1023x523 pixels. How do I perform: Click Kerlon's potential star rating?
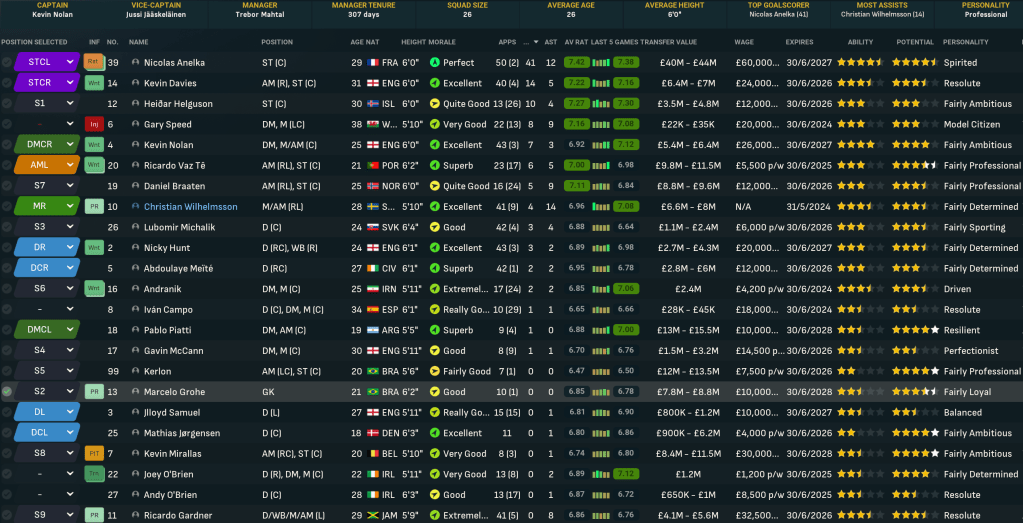[x=914, y=371]
